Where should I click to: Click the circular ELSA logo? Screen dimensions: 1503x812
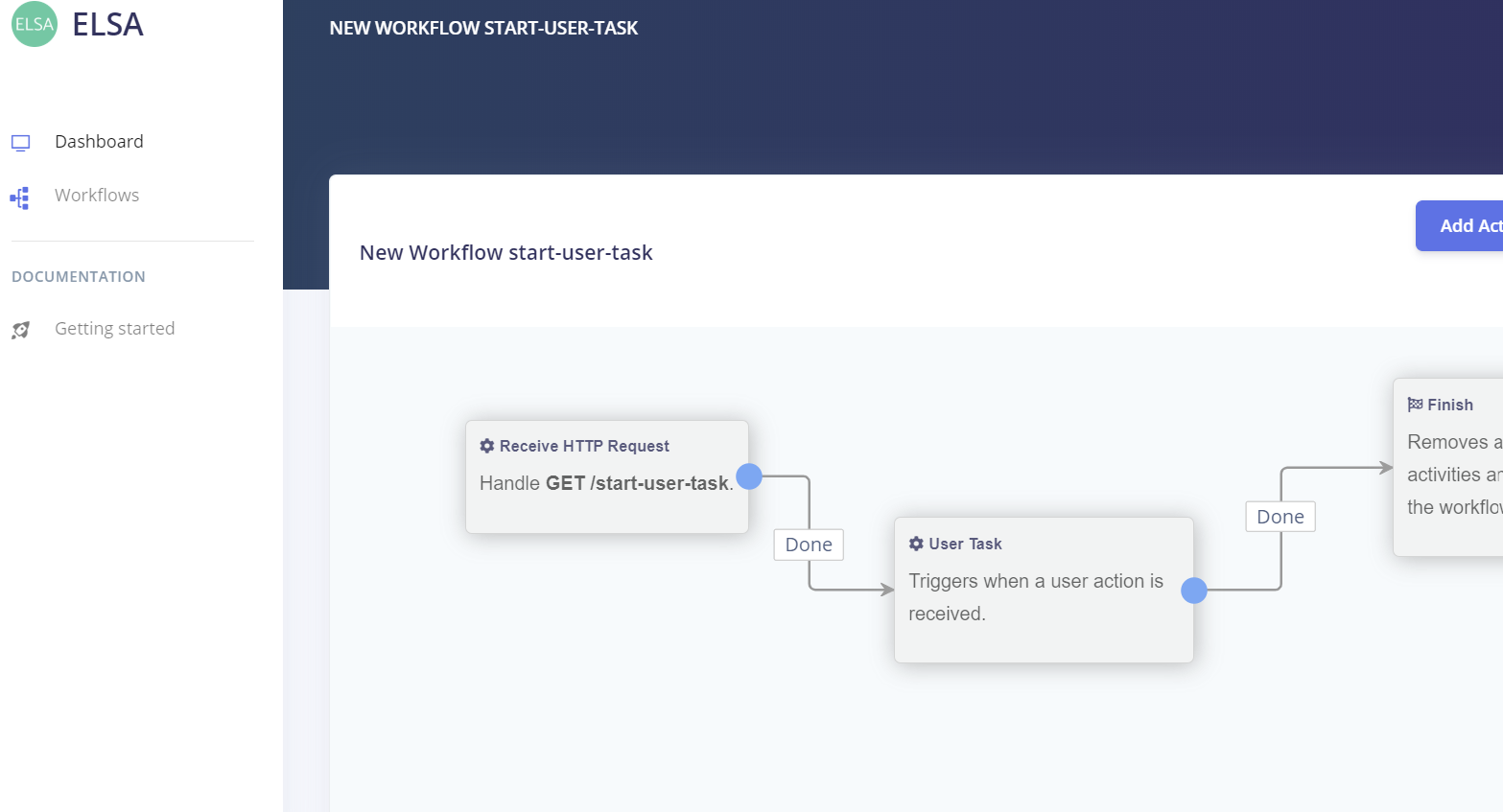[x=34, y=24]
